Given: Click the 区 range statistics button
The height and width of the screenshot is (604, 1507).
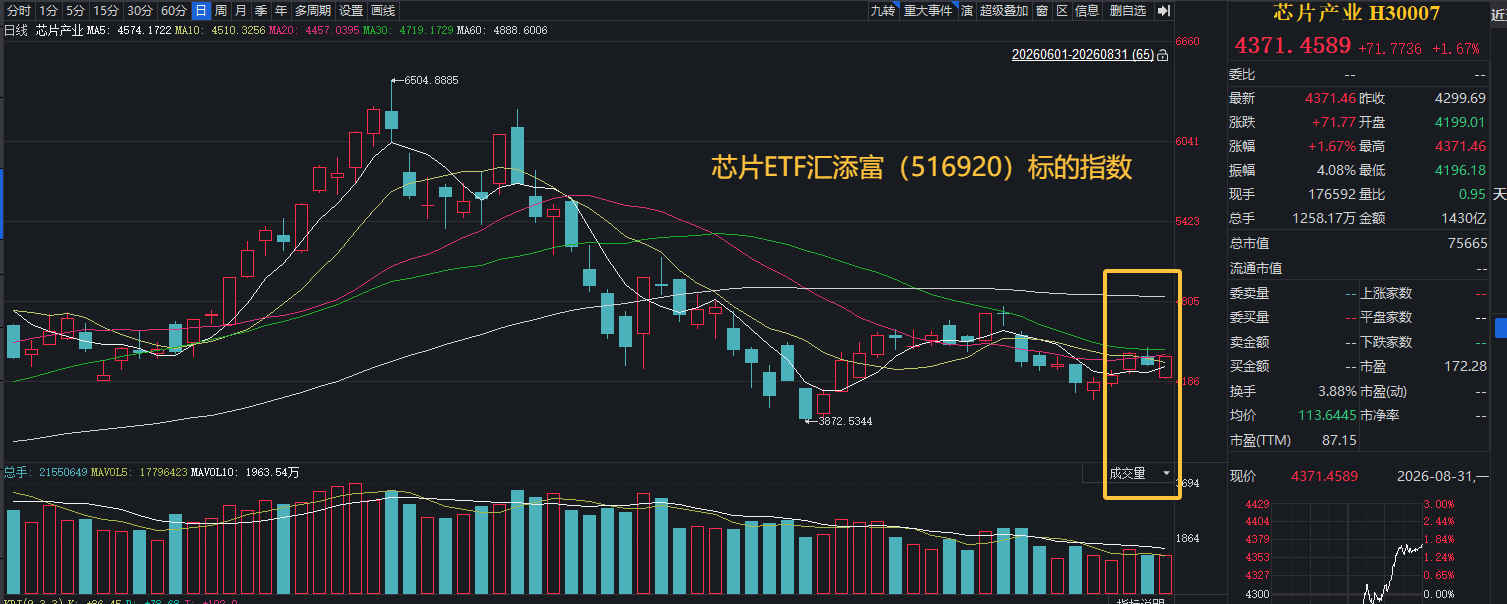Looking at the screenshot, I should [1062, 11].
